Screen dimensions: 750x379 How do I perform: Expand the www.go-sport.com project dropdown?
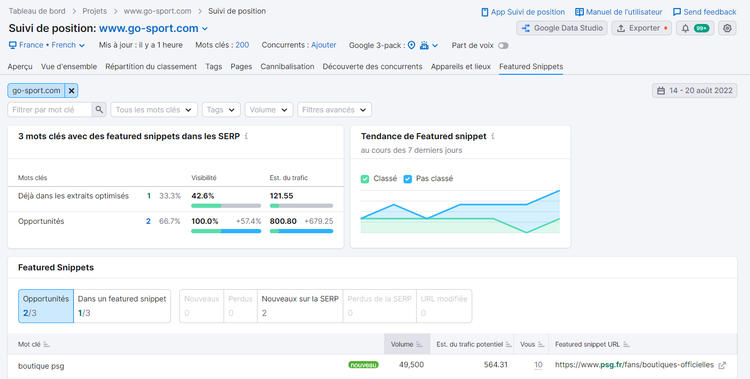pyautogui.click(x=205, y=29)
